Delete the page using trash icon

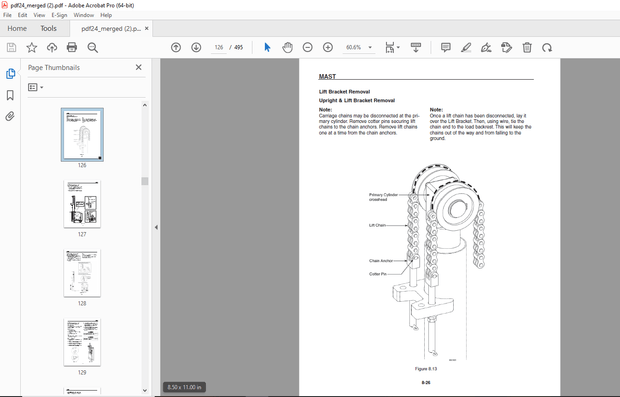(x=527, y=48)
